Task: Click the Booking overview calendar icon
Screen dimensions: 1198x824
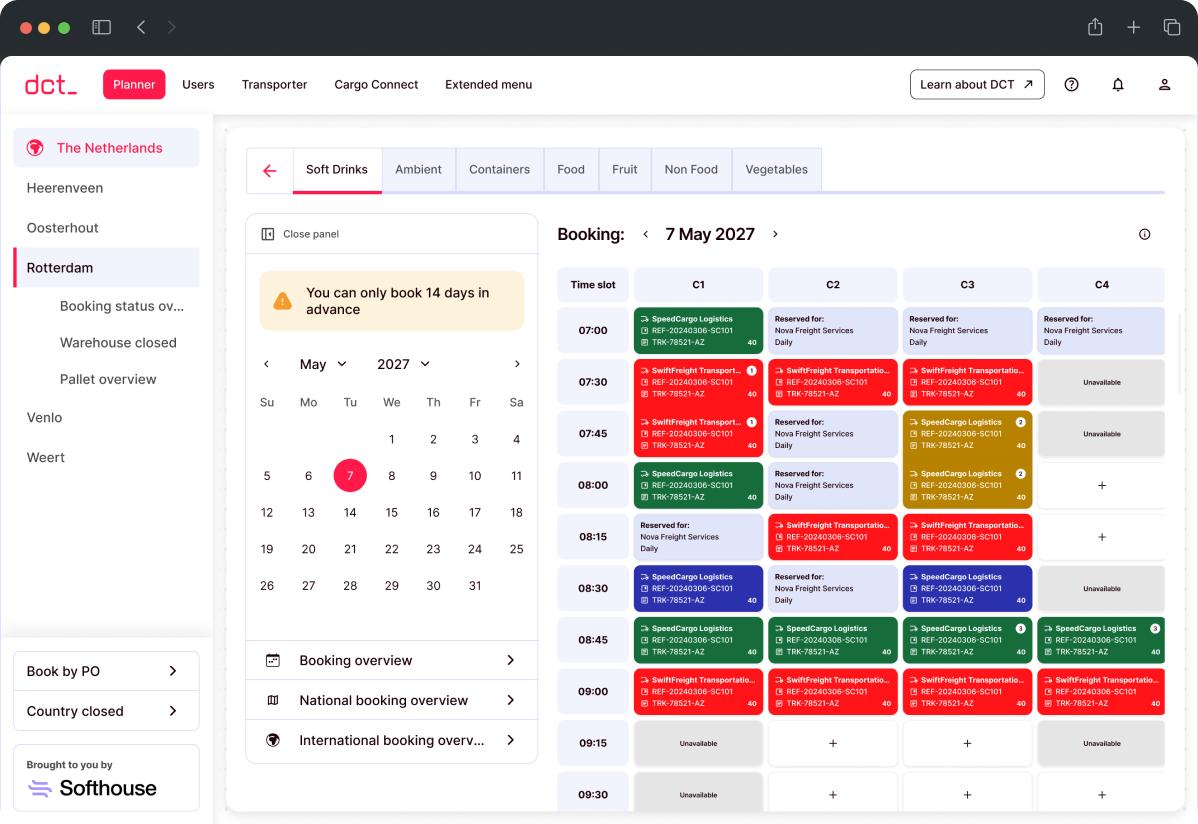Action: pos(272,660)
